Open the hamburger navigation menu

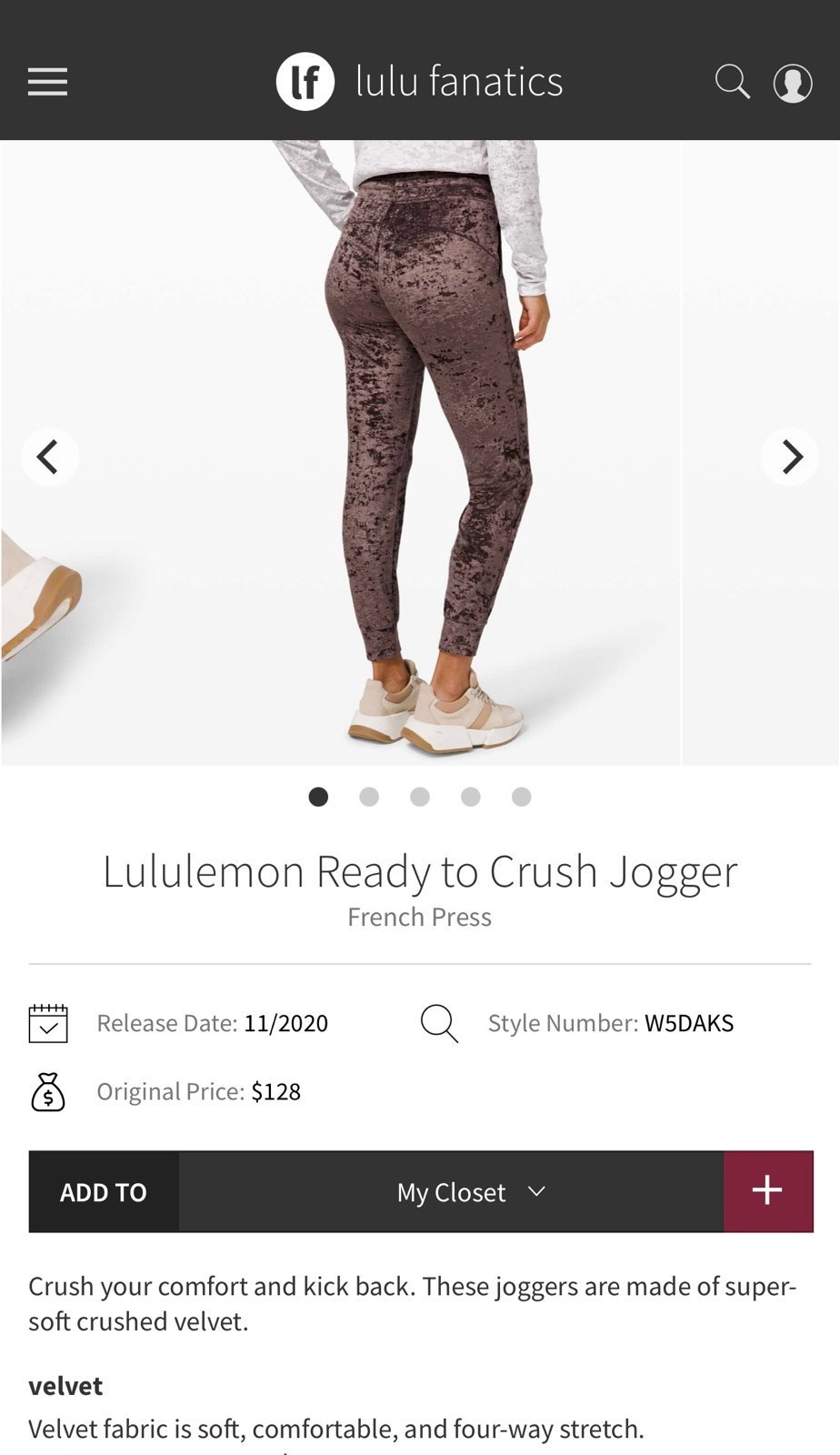pyautogui.click(x=47, y=82)
